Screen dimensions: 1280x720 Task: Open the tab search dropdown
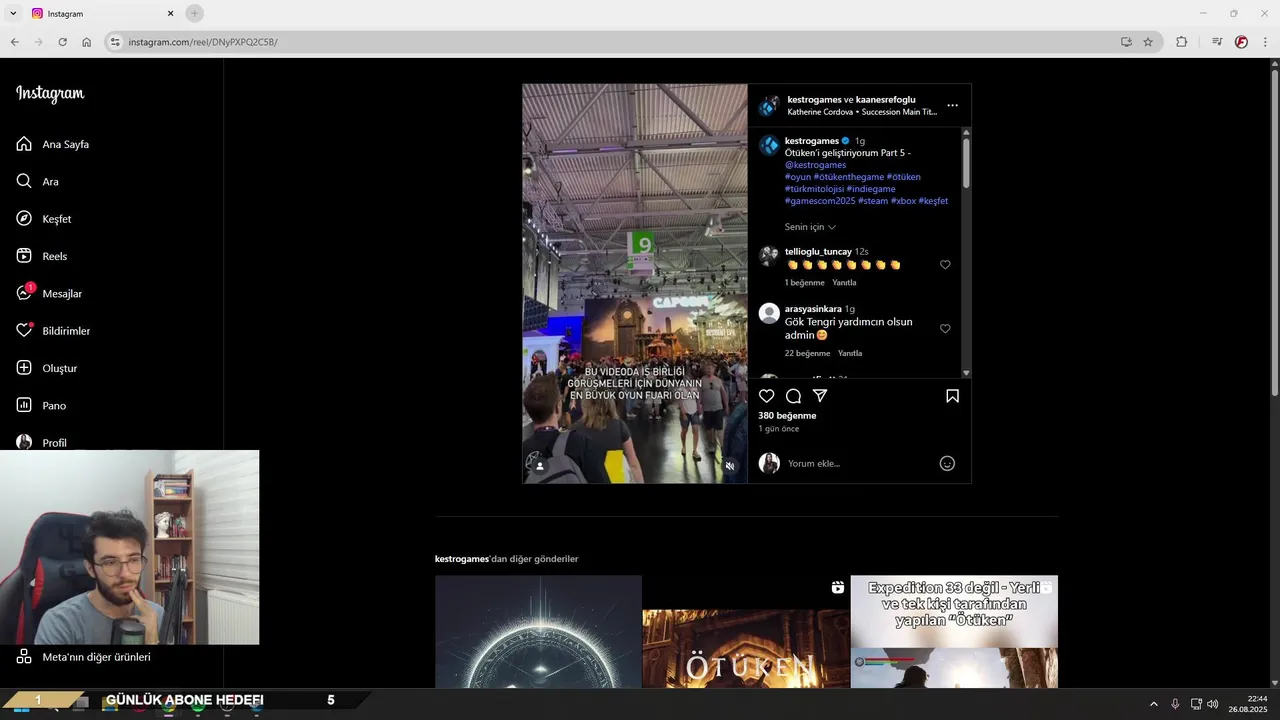coord(13,13)
